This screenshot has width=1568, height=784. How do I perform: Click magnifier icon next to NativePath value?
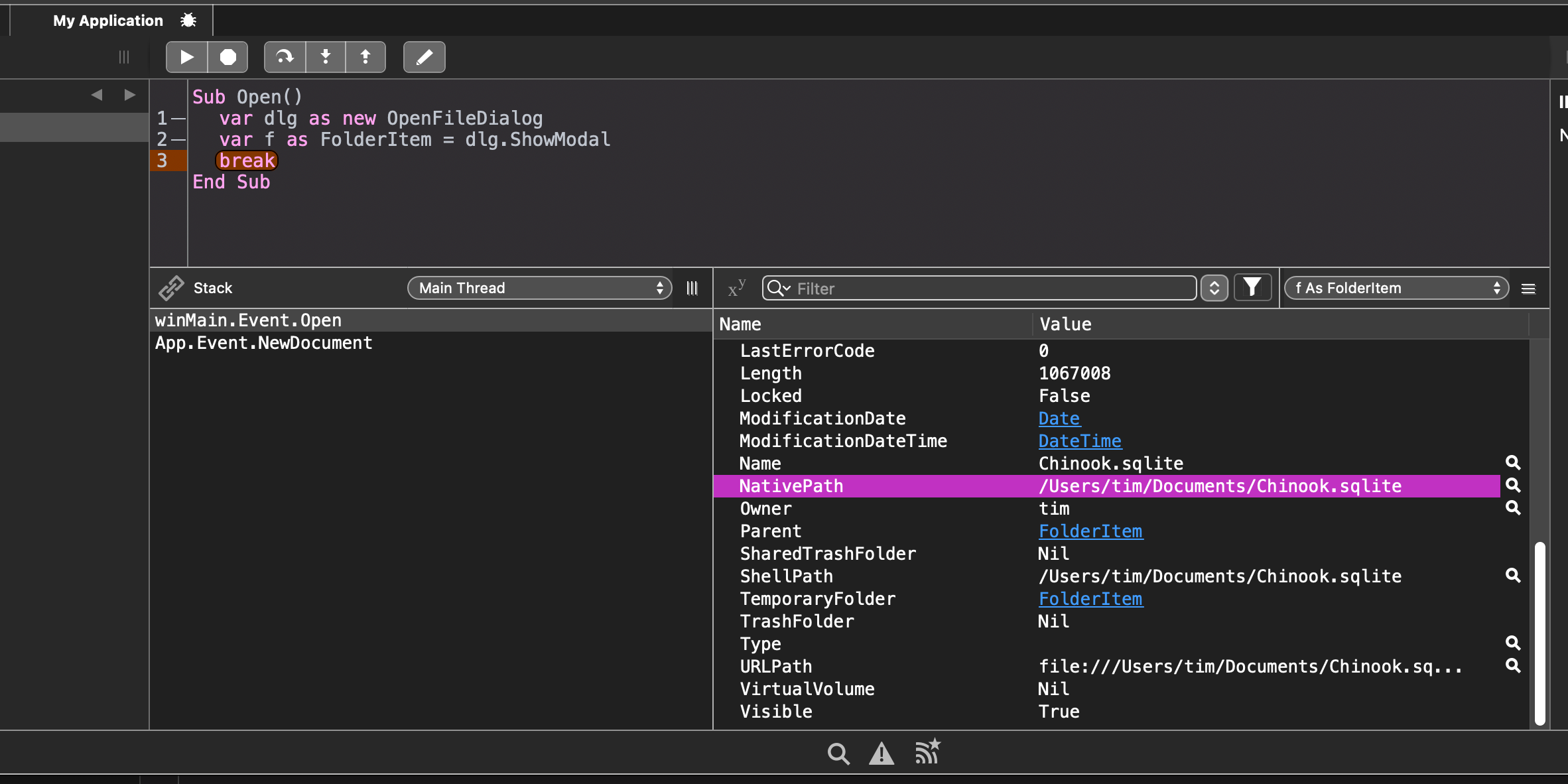coord(1512,486)
